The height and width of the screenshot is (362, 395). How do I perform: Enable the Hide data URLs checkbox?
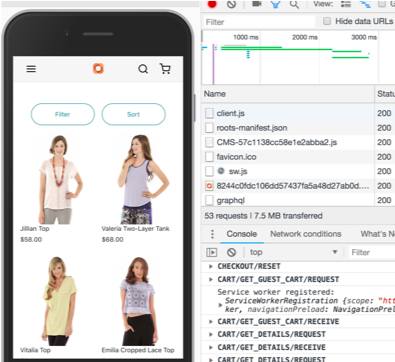[327, 21]
